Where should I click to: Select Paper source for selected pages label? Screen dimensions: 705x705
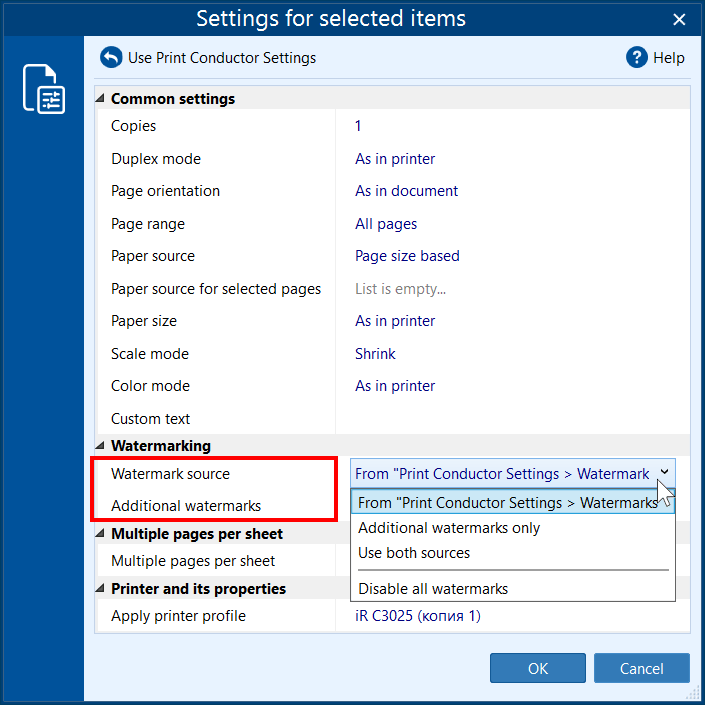[216, 289]
